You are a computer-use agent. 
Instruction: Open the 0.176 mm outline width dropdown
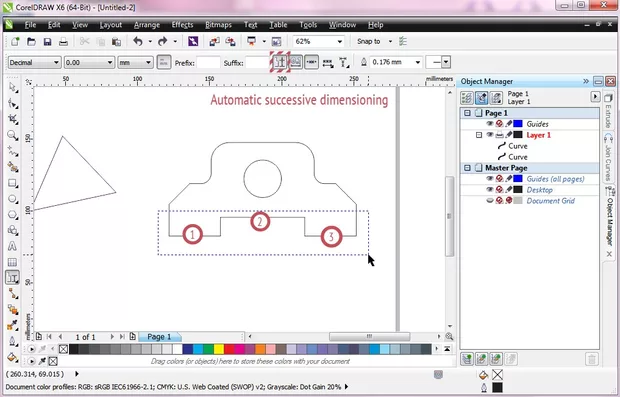418,62
